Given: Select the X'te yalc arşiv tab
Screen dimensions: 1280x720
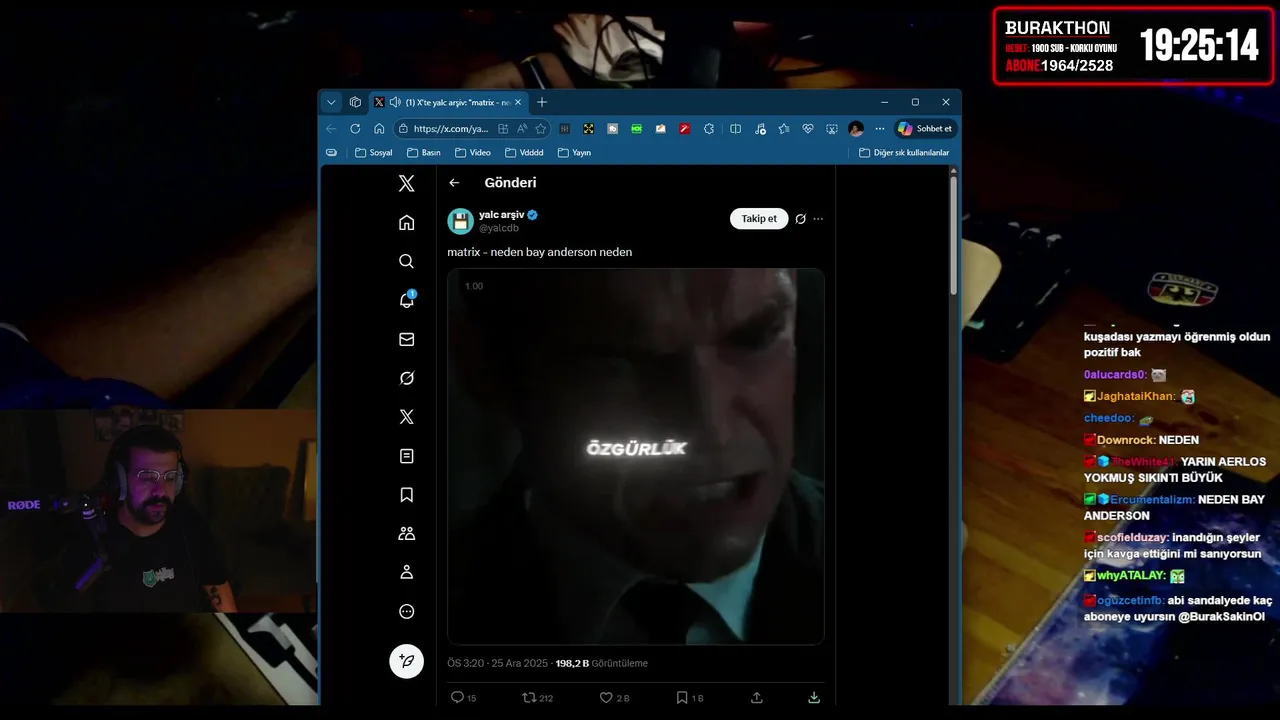Looking at the screenshot, I should [448, 102].
